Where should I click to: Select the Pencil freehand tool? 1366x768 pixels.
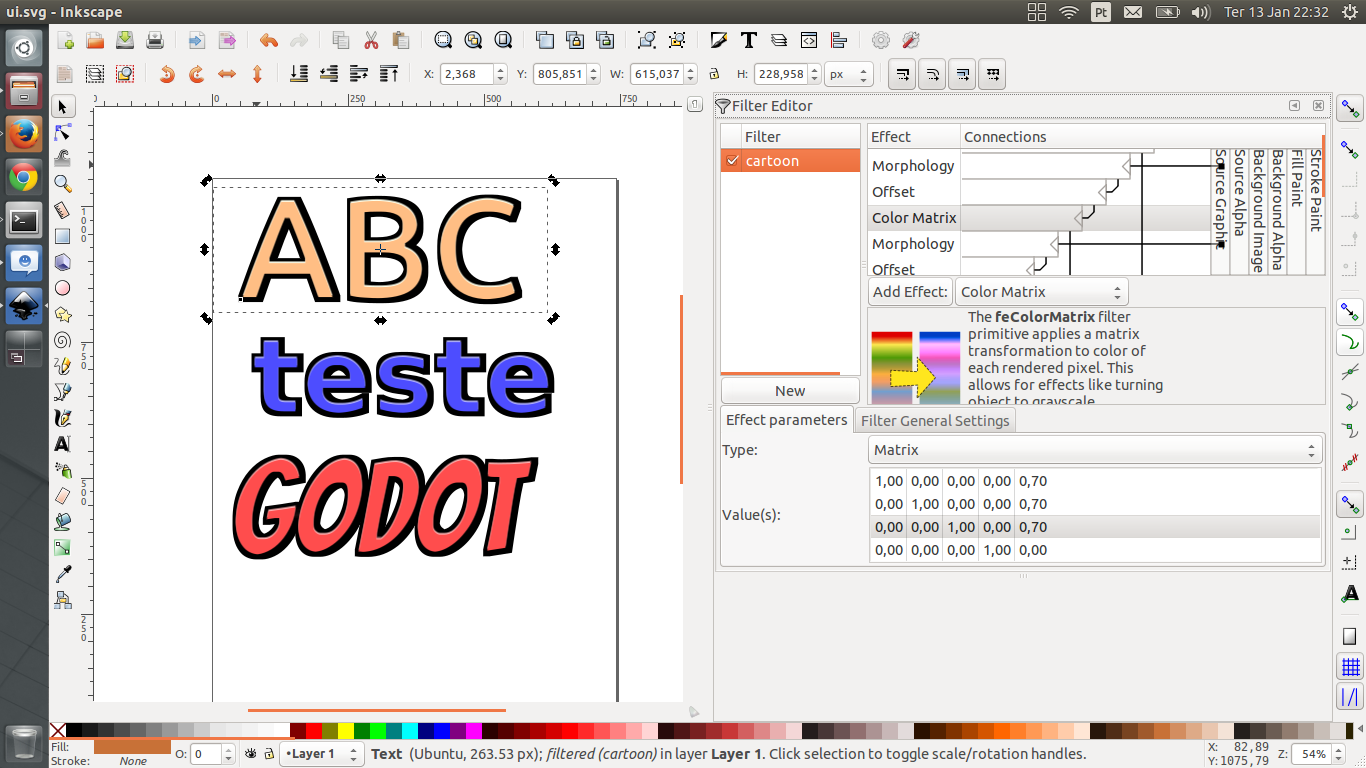point(62,366)
